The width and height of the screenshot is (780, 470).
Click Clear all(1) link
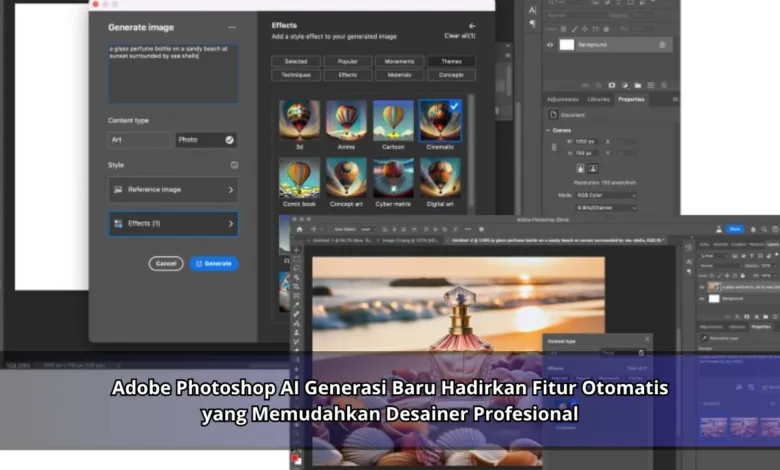point(460,36)
